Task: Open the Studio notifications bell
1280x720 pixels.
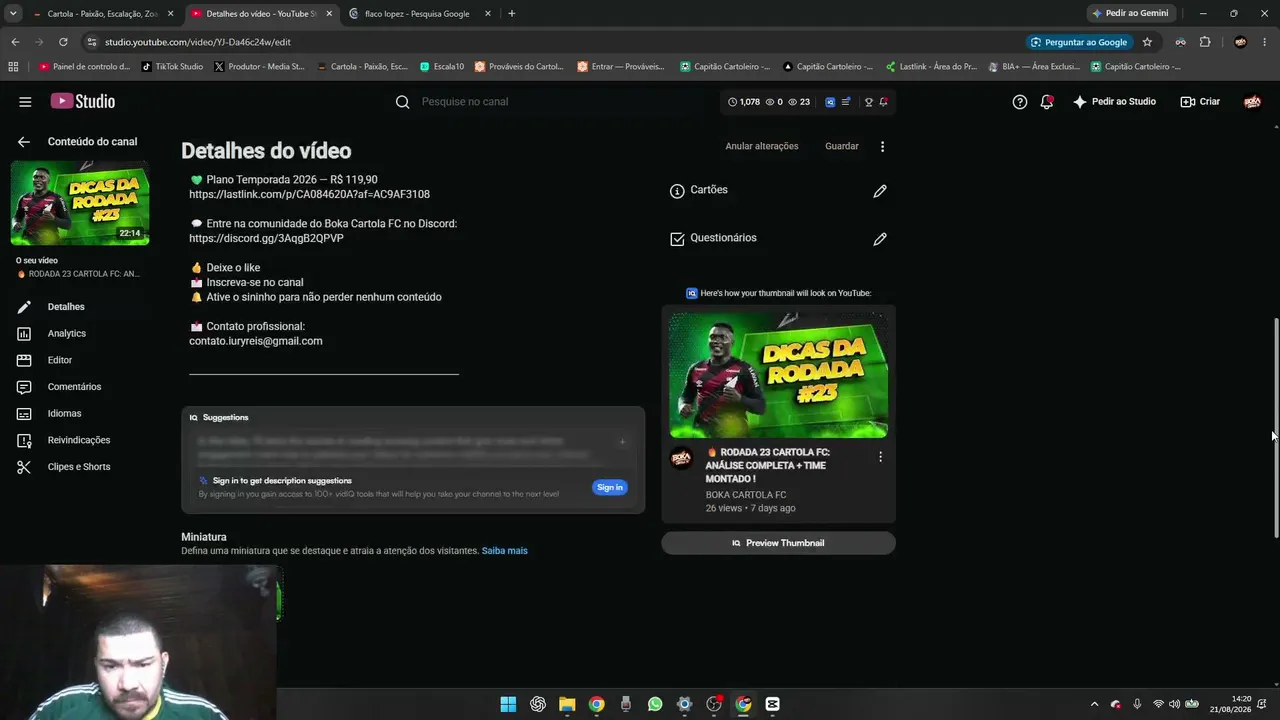Action: [1047, 102]
